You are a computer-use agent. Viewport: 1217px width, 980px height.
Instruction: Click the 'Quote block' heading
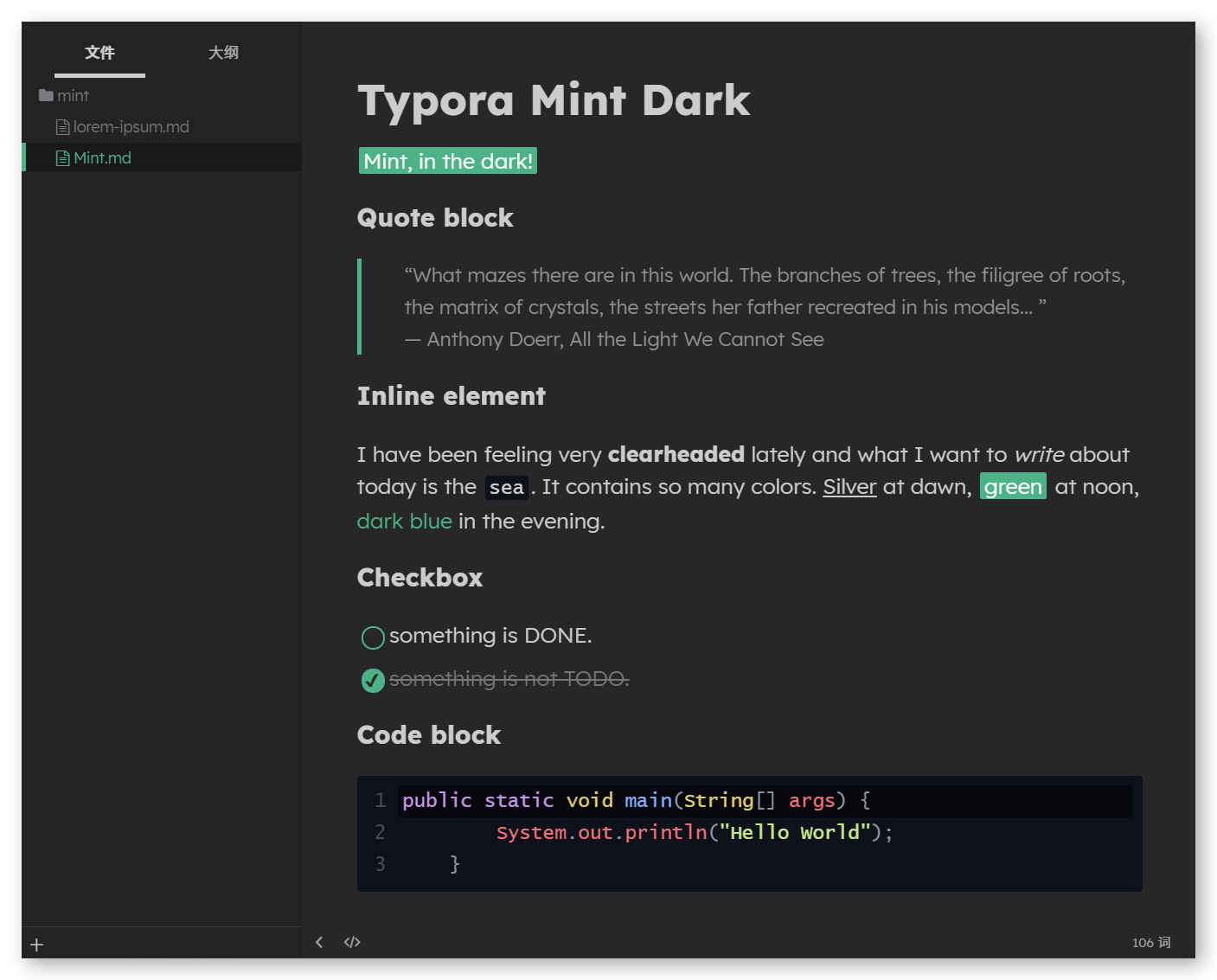pyautogui.click(x=435, y=218)
